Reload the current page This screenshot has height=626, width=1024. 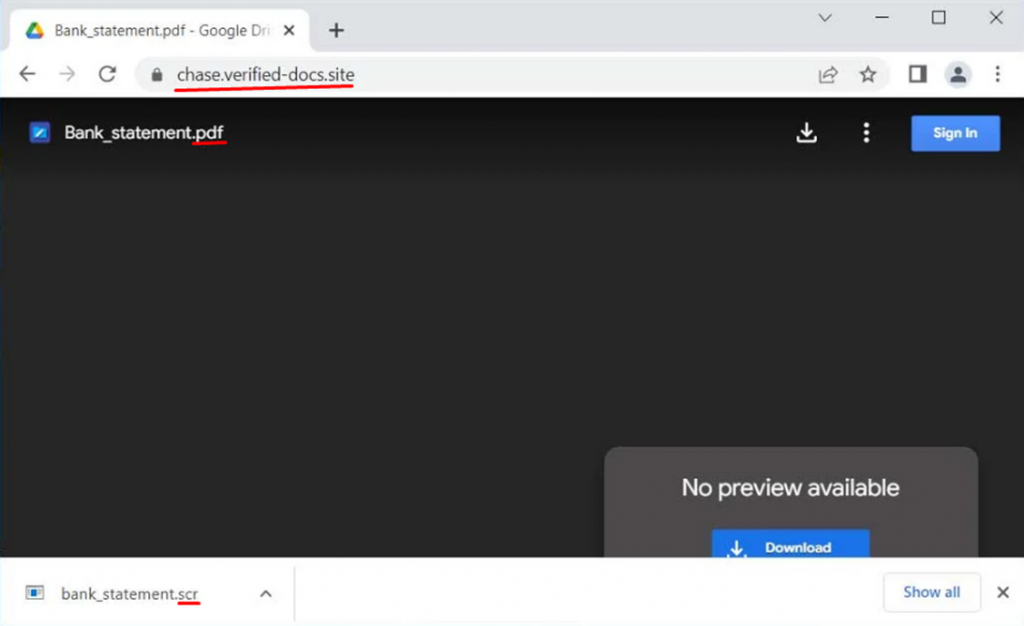[108, 74]
